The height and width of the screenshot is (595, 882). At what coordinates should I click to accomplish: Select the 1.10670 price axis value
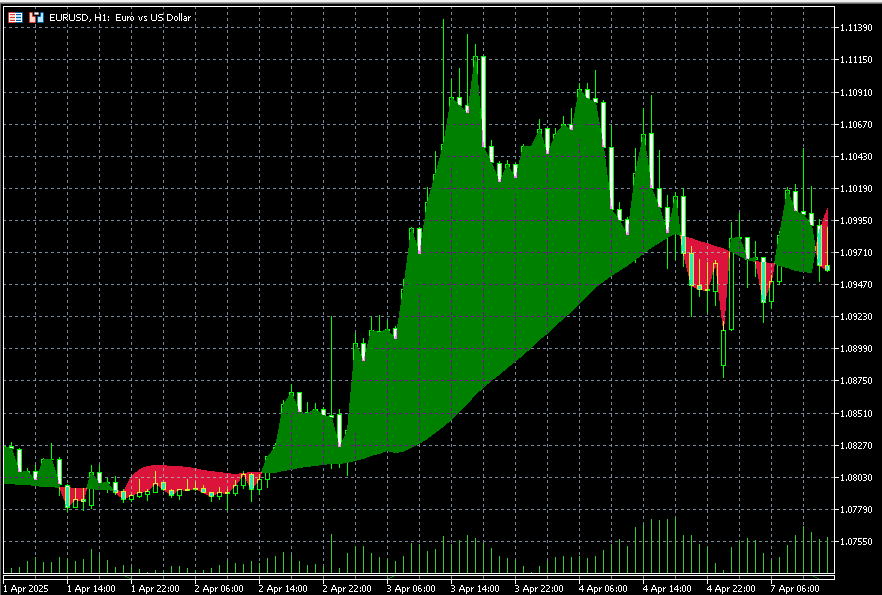click(x=856, y=124)
